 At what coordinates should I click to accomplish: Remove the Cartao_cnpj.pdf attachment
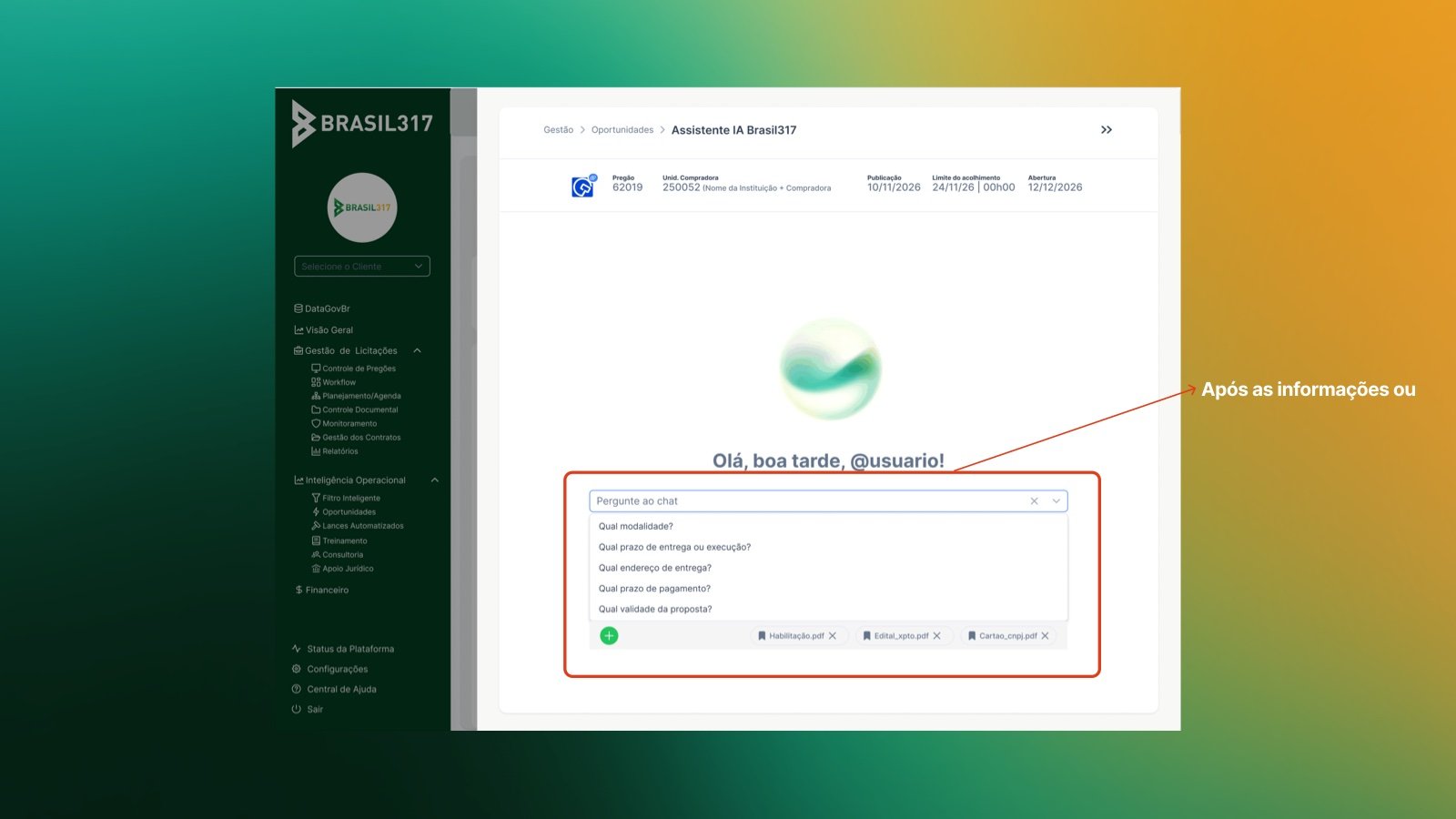tap(1046, 636)
